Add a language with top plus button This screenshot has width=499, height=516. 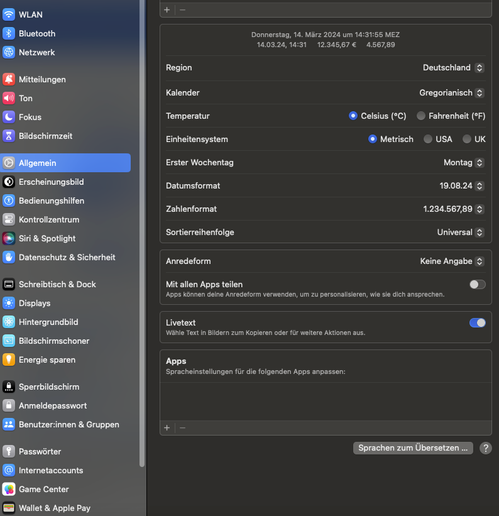coord(167,10)
